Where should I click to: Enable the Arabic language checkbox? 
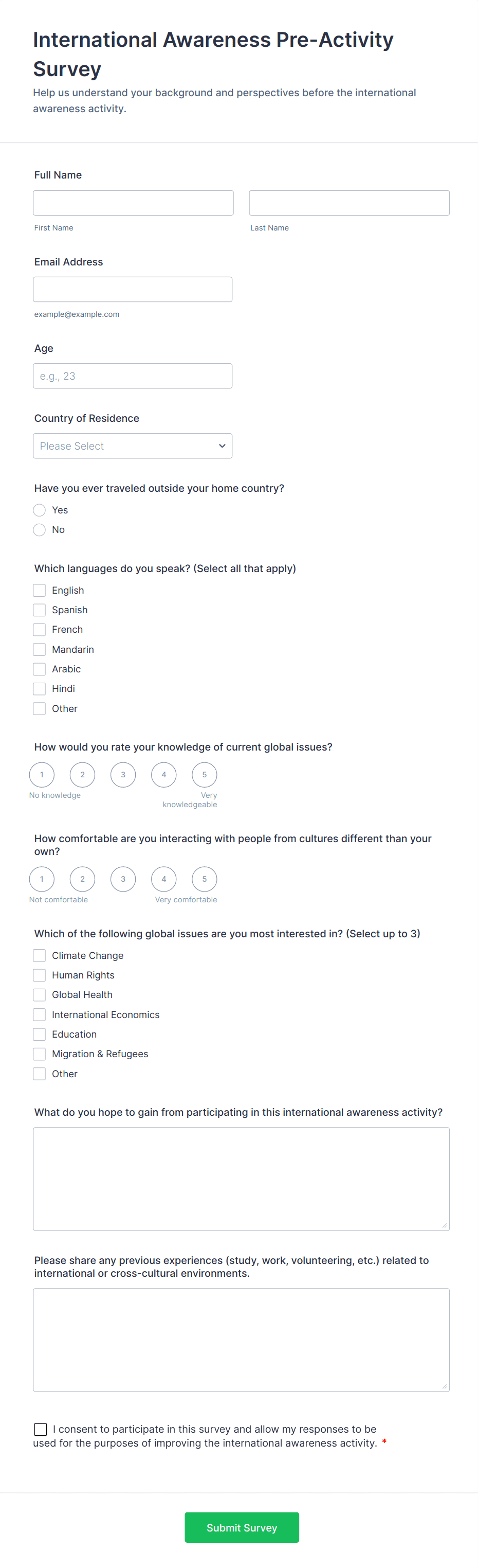39,668
